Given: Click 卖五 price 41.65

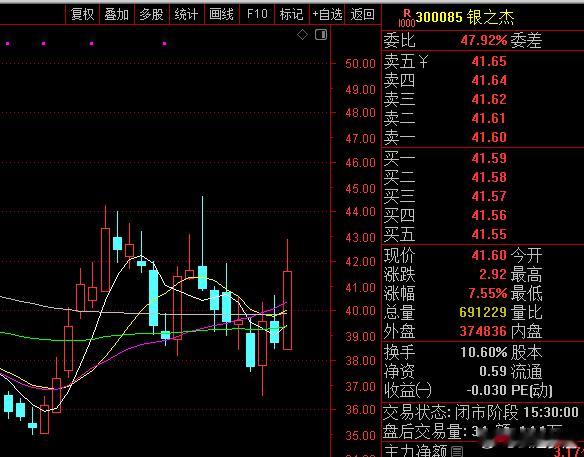Looking at the screenshot, I should tap(489, 61).
